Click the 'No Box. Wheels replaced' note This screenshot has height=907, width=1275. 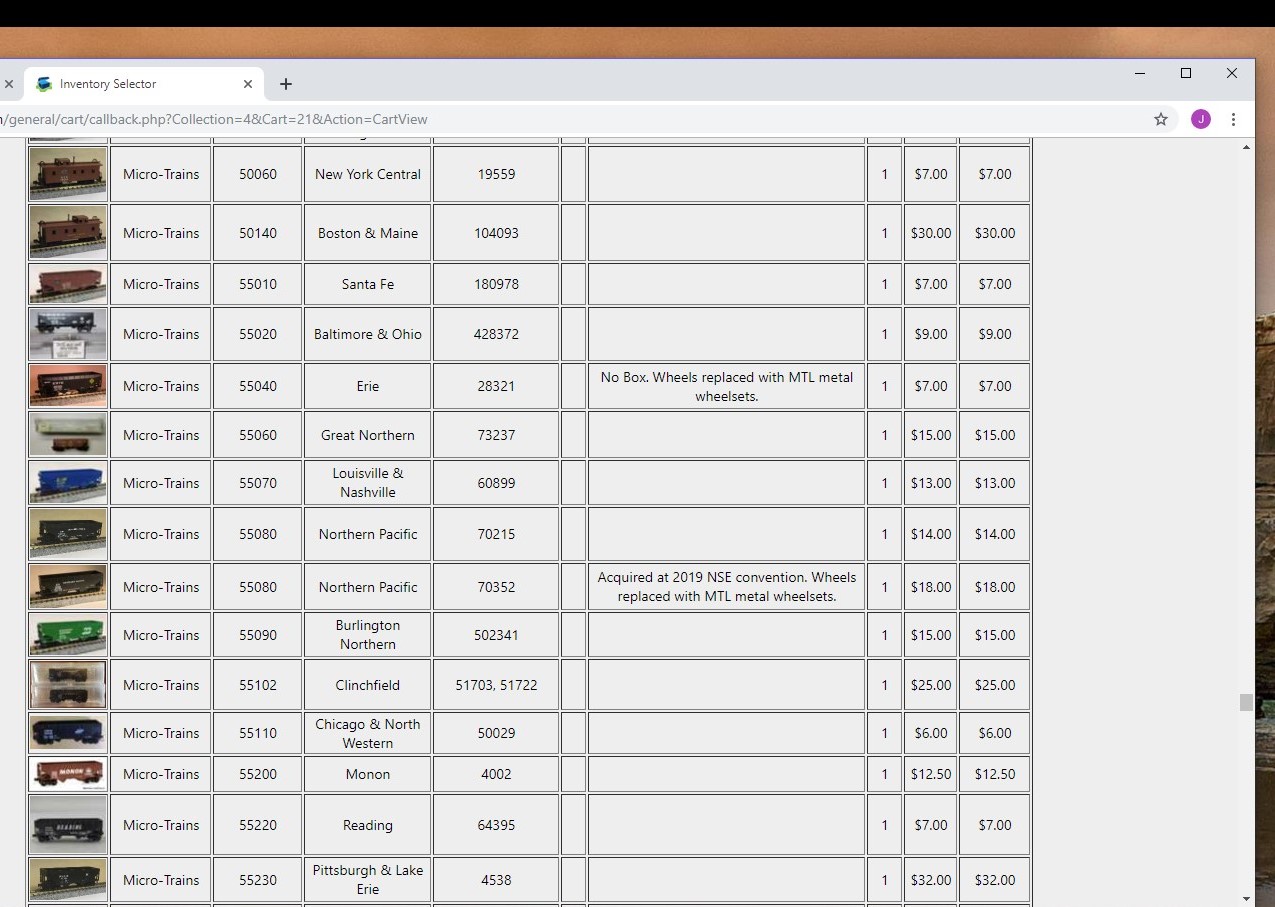coord(727,386)
